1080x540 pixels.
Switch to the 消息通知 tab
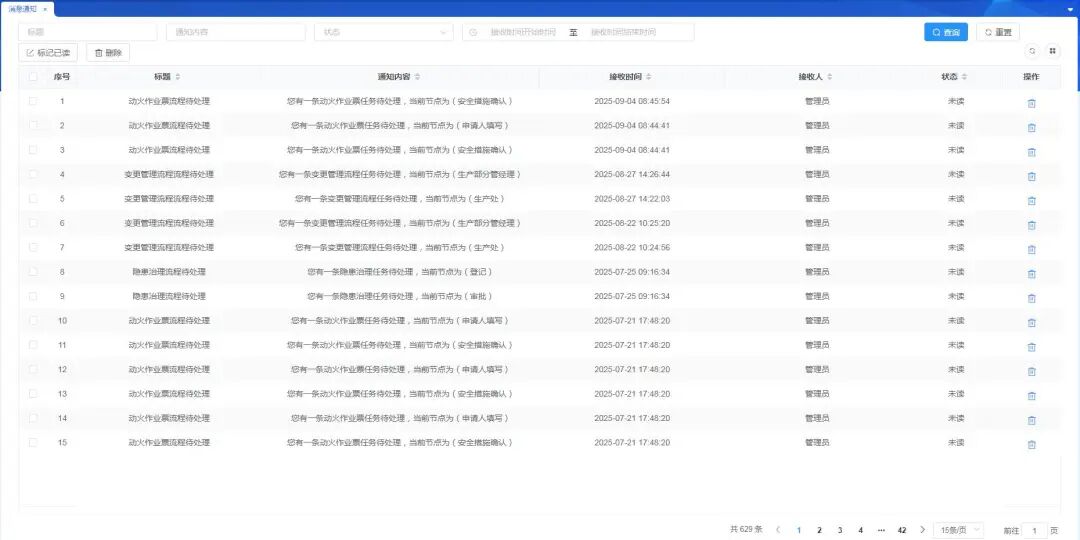23,8
